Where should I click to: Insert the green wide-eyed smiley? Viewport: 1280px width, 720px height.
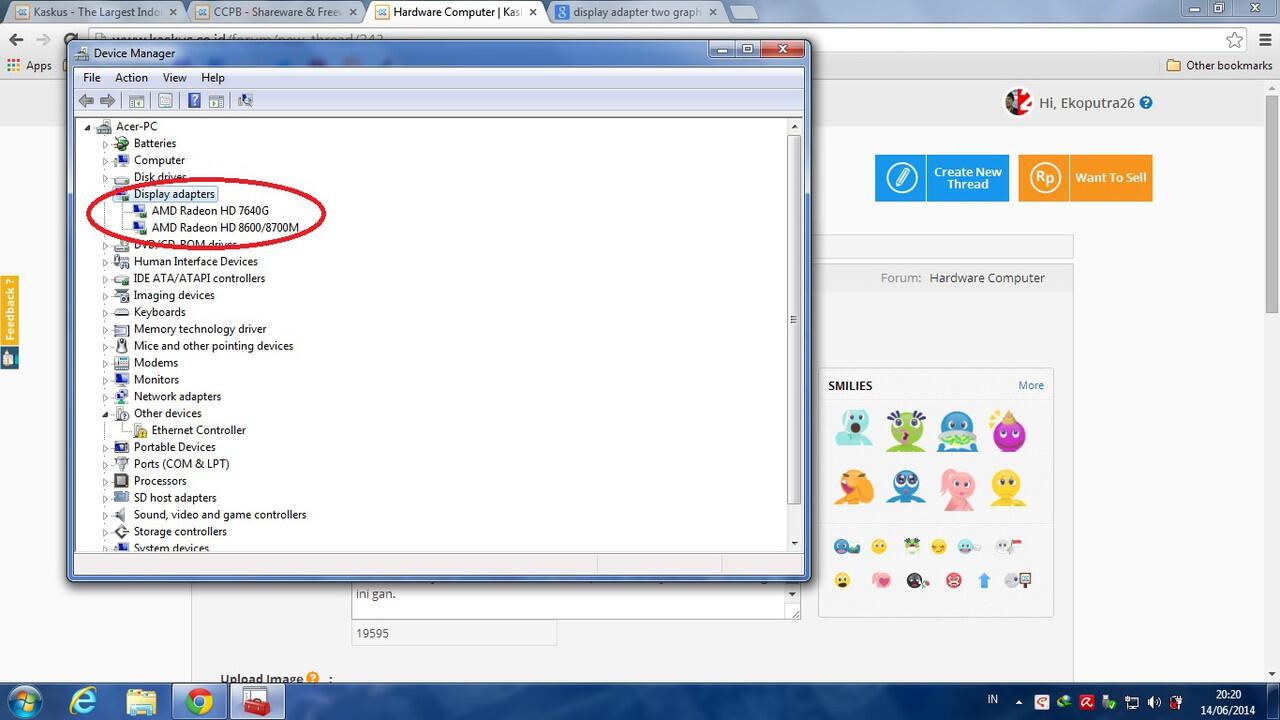(x=906, y=429)
